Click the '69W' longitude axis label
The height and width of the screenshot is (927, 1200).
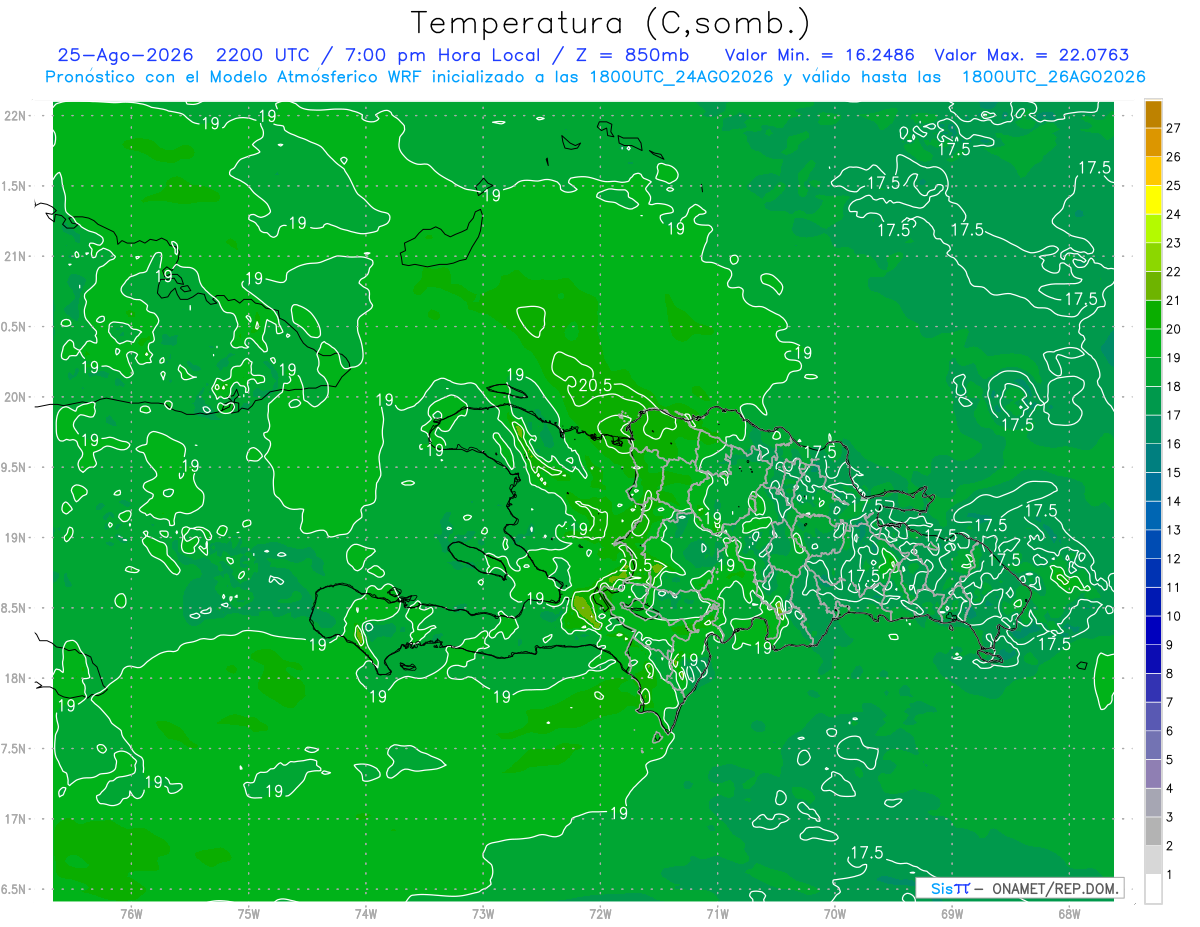point(952,914)
